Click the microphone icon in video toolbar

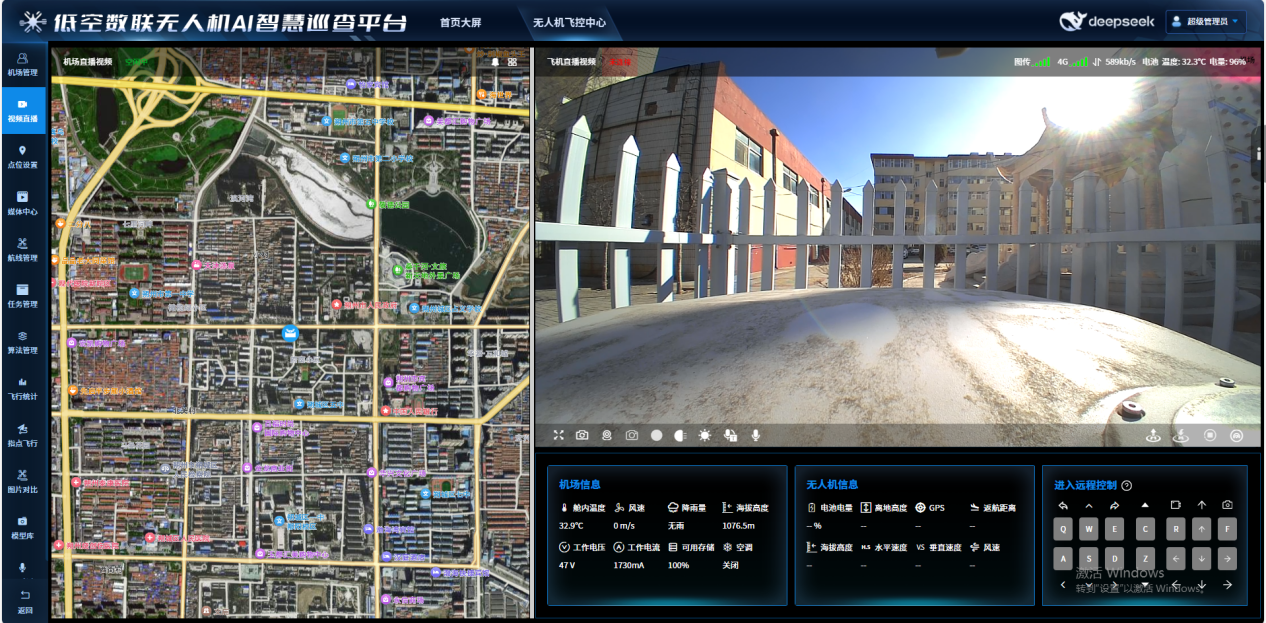[756, 435]
